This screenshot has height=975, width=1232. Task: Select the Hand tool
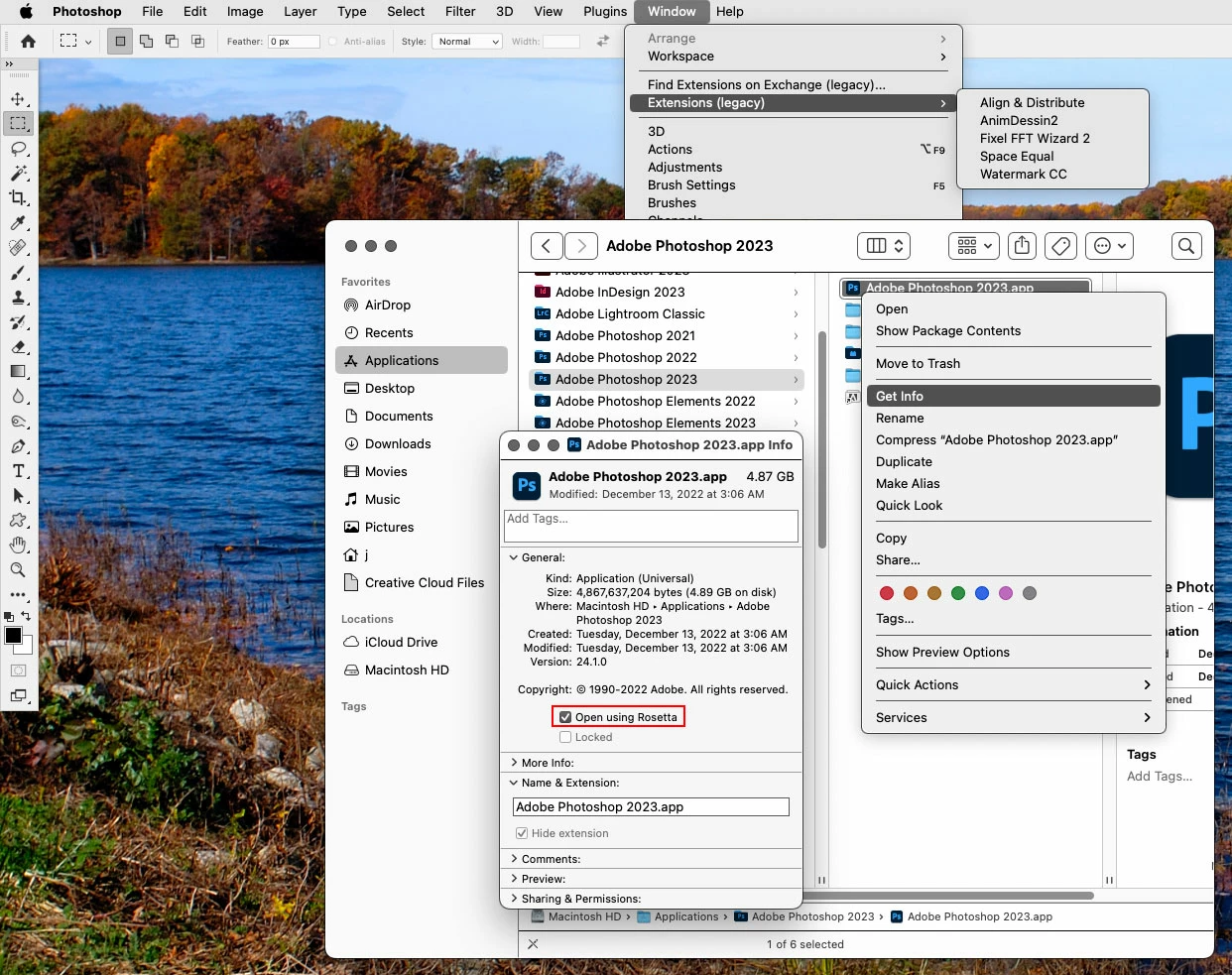coord(18,546)
